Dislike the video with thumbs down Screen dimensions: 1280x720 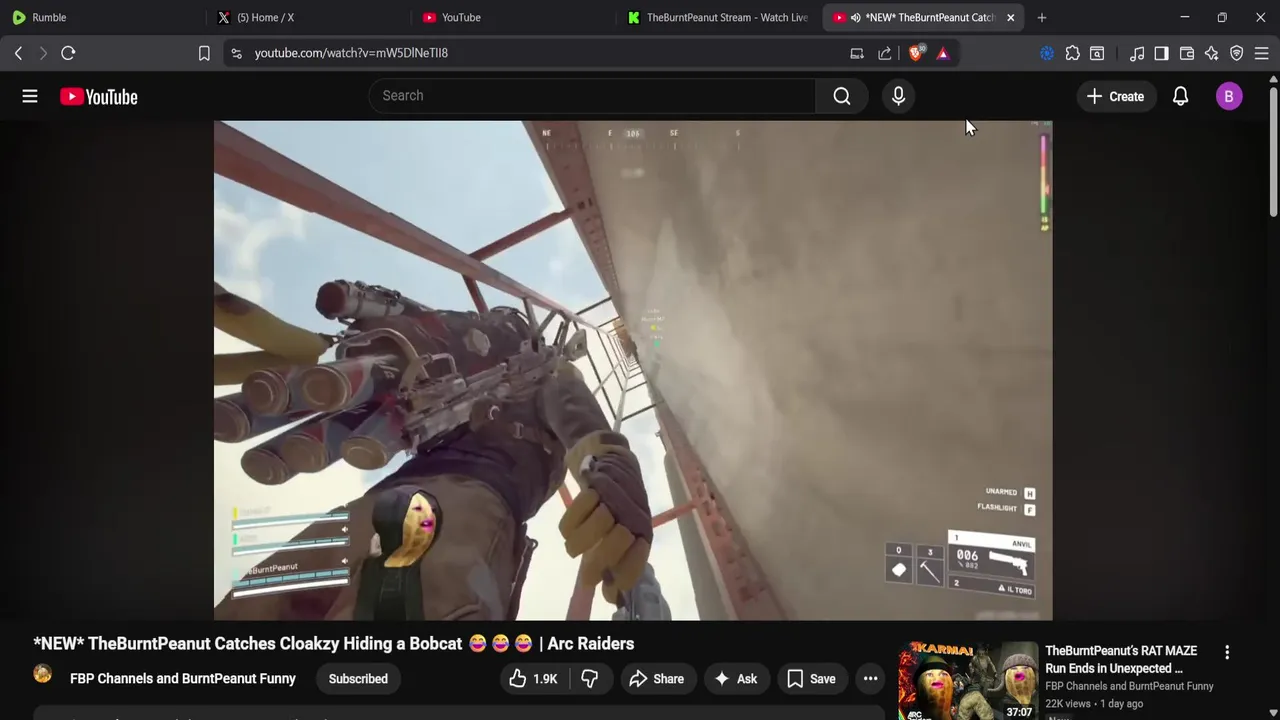pyautogui.click(x=590, y=679)
